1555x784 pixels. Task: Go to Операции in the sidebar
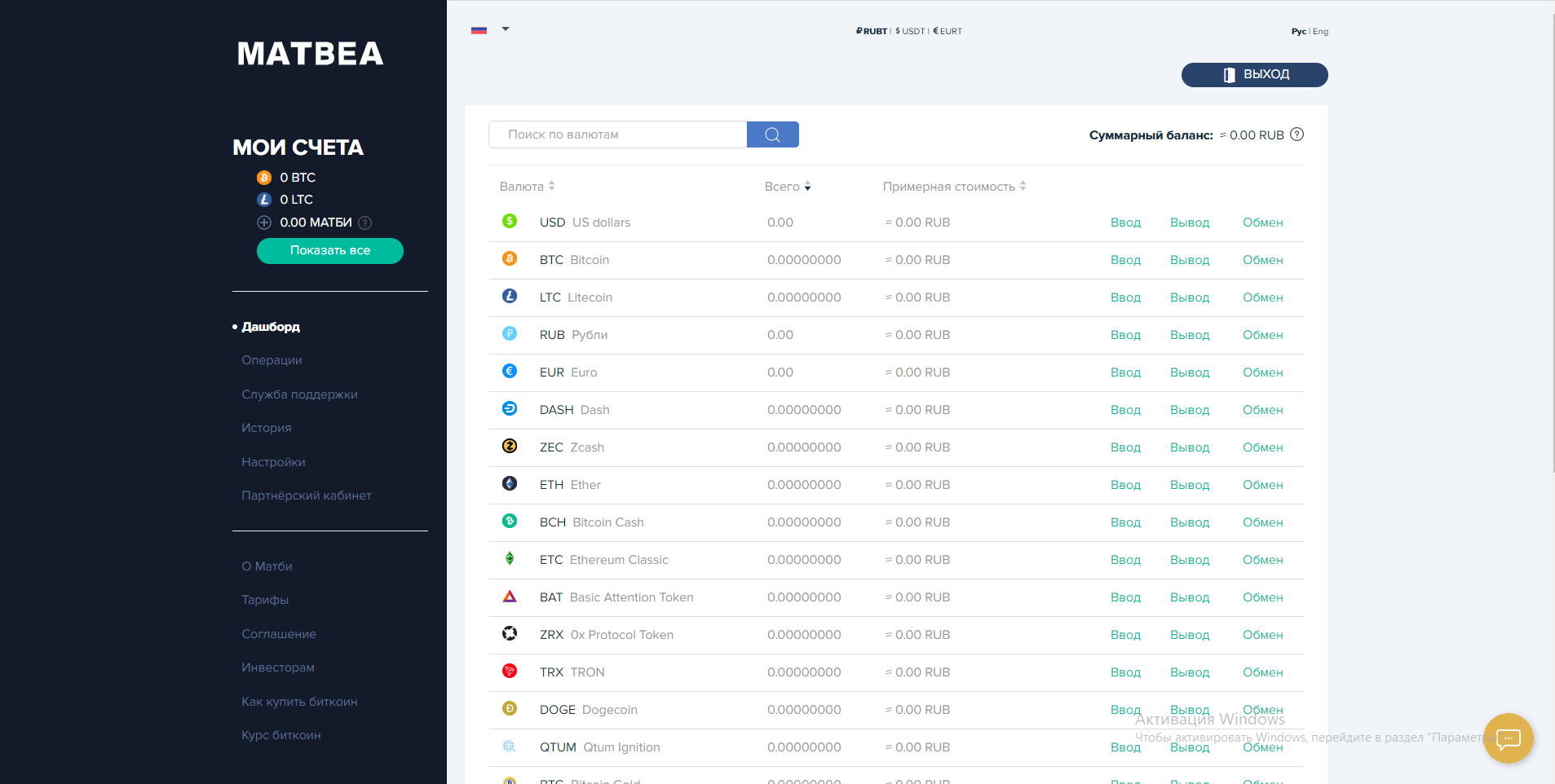click(272, 360)
